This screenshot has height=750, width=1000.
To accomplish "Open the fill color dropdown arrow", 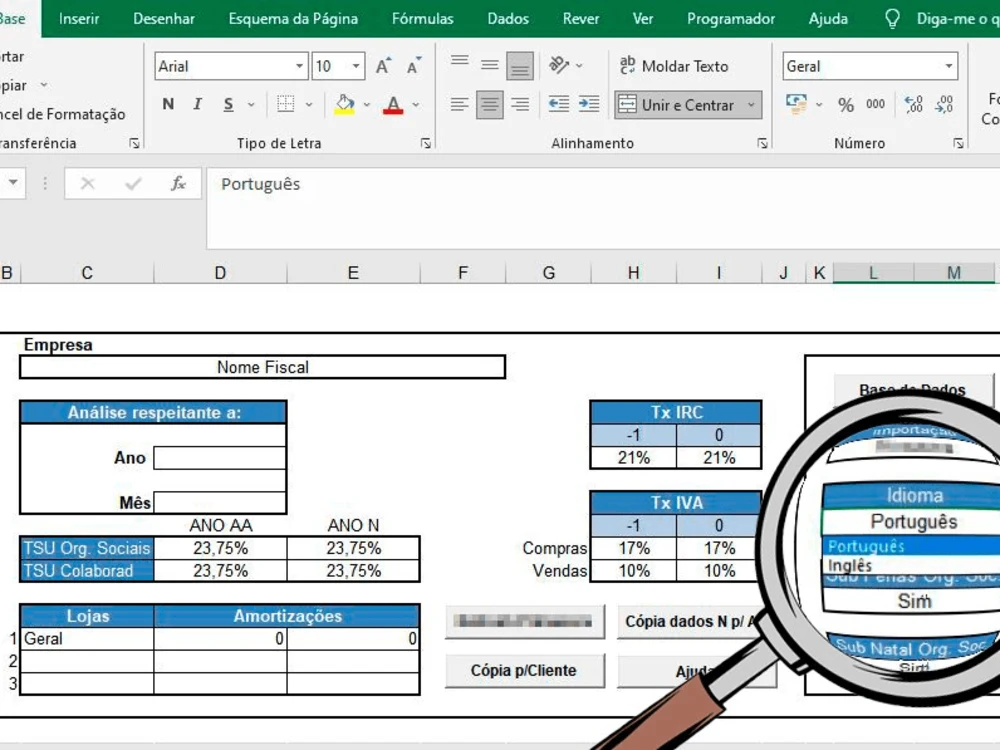I will coord(367,104).
